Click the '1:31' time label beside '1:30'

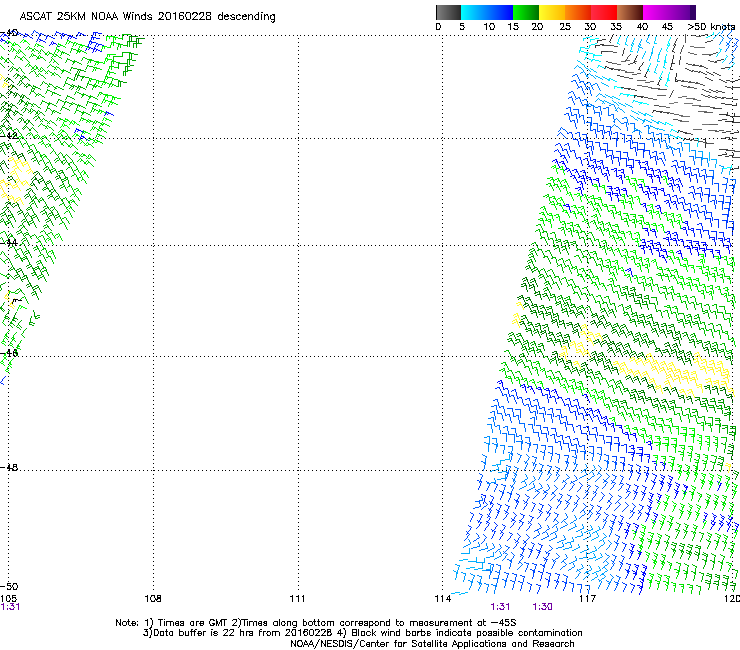[500, 607]
